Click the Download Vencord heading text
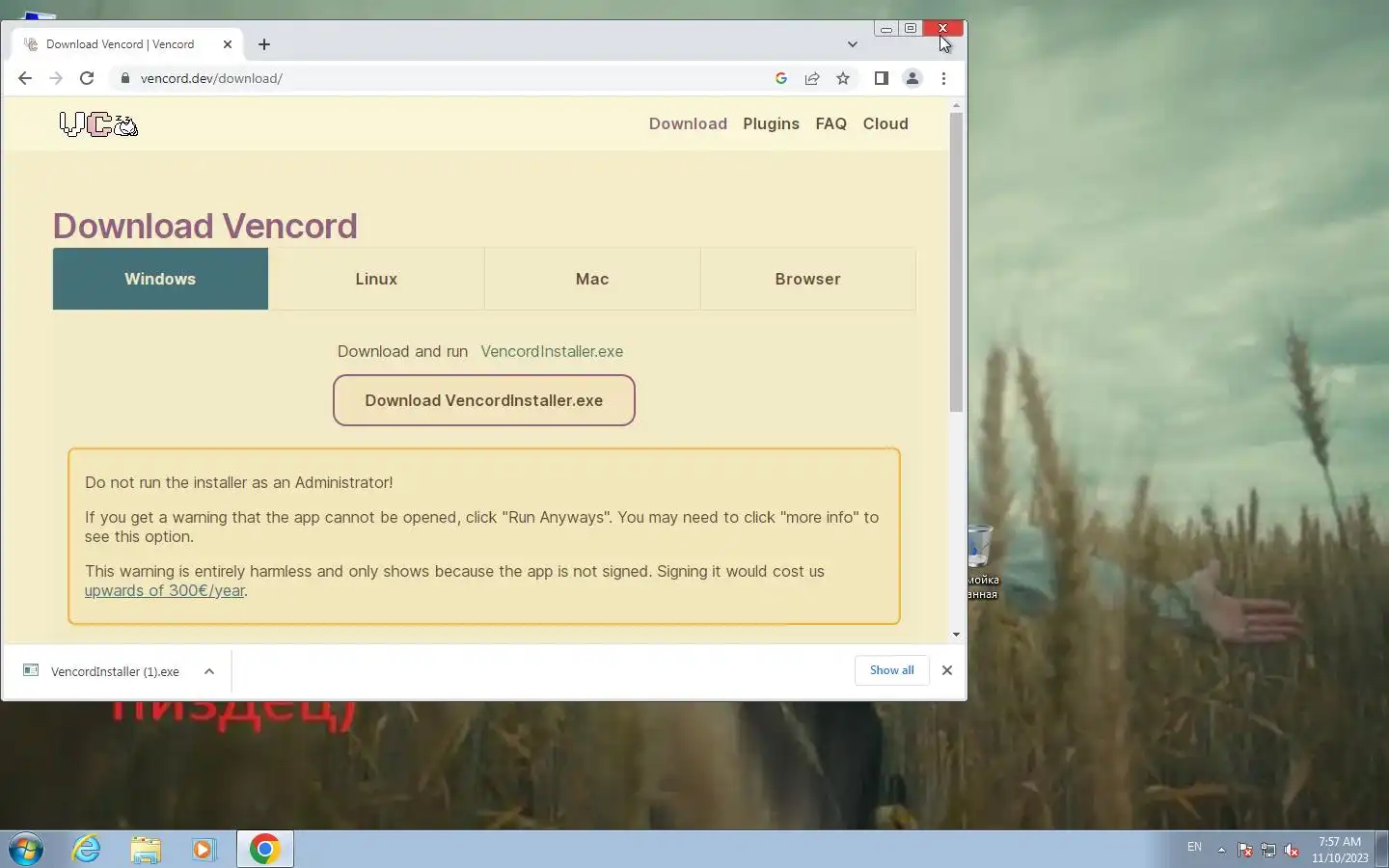 205,226
